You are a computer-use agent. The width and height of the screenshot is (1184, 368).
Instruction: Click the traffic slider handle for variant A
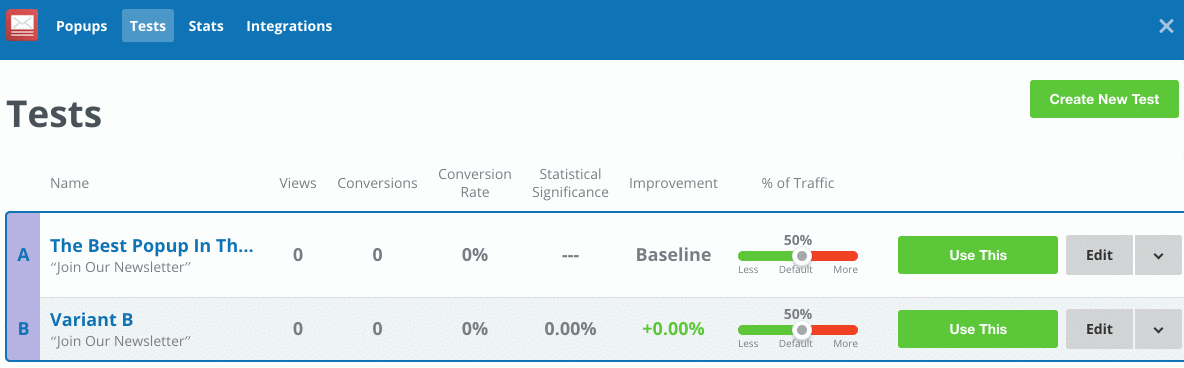(x=802, y=256)
